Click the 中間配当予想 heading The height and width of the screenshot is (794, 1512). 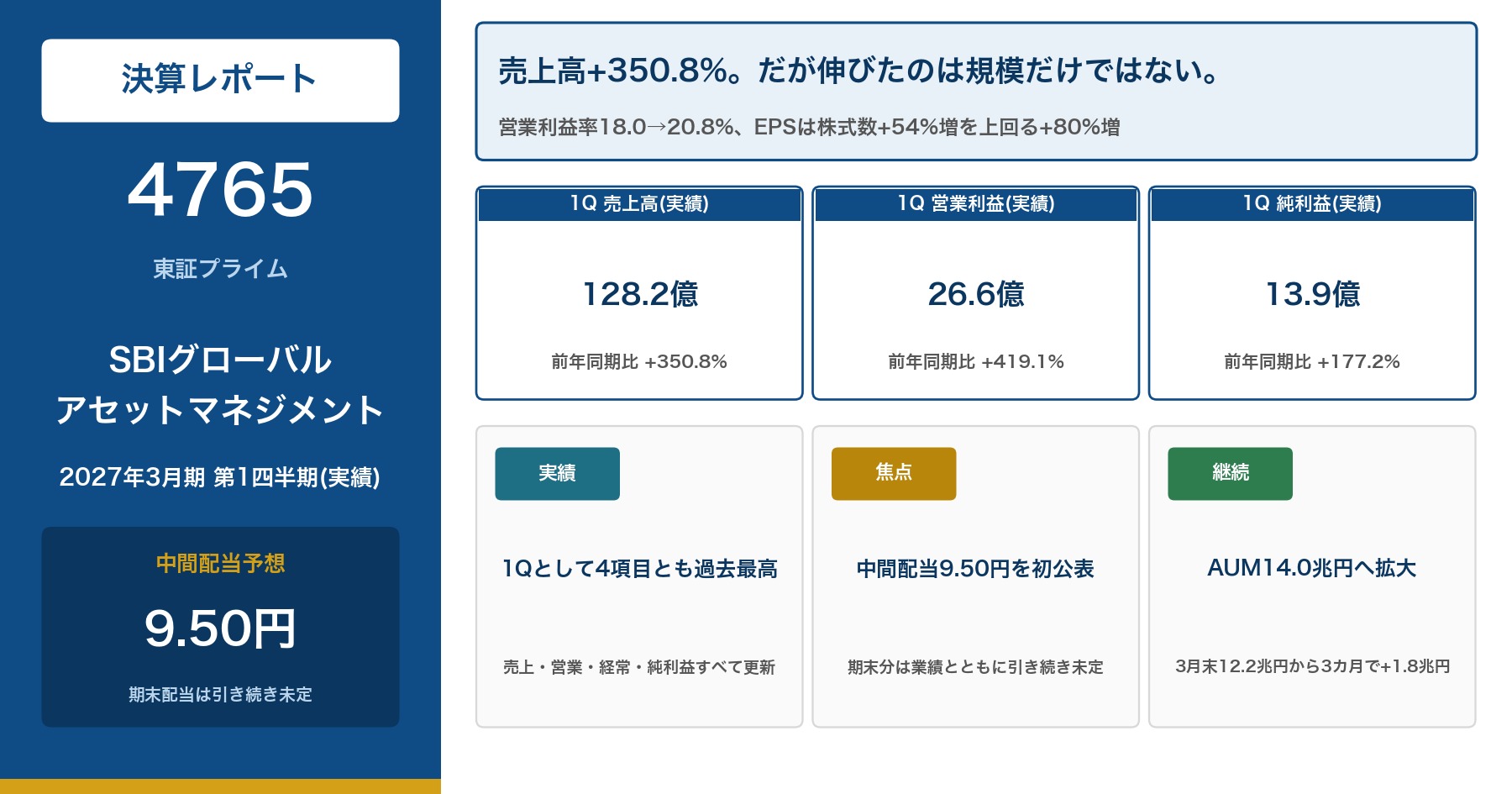click(x=220, y=563)
